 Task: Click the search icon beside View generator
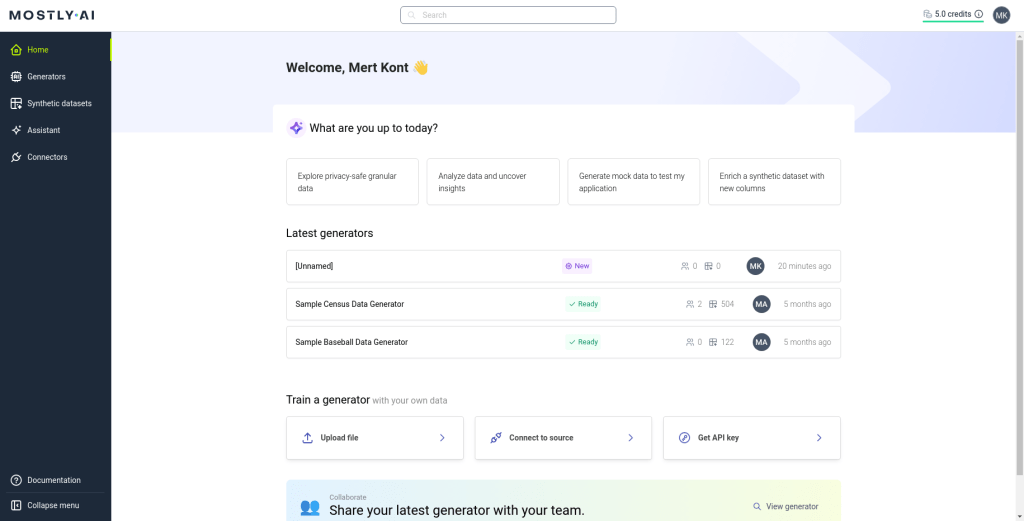(x=757, y=507)
